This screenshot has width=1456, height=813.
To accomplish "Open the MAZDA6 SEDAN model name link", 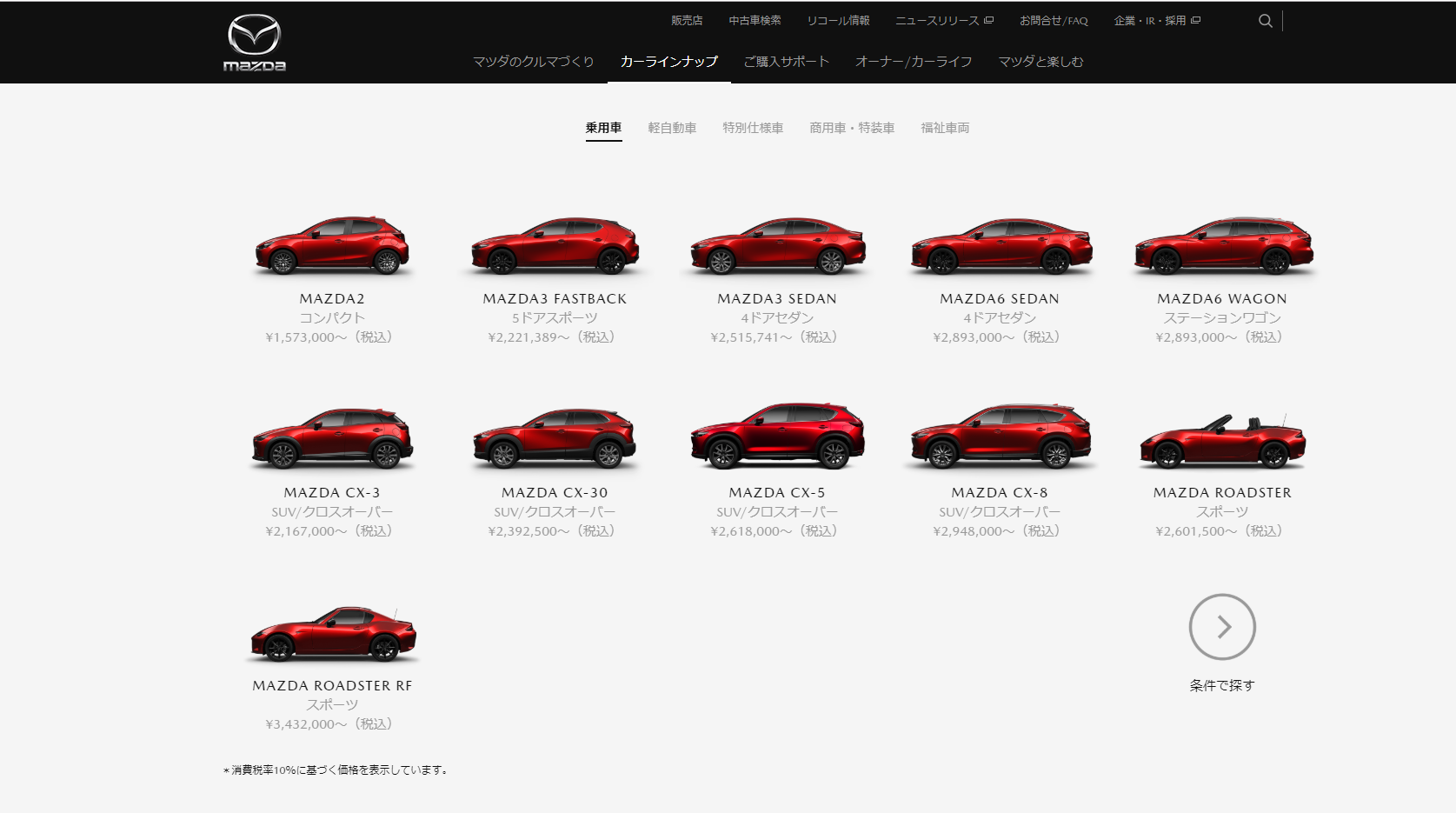I will [1000, 299].
